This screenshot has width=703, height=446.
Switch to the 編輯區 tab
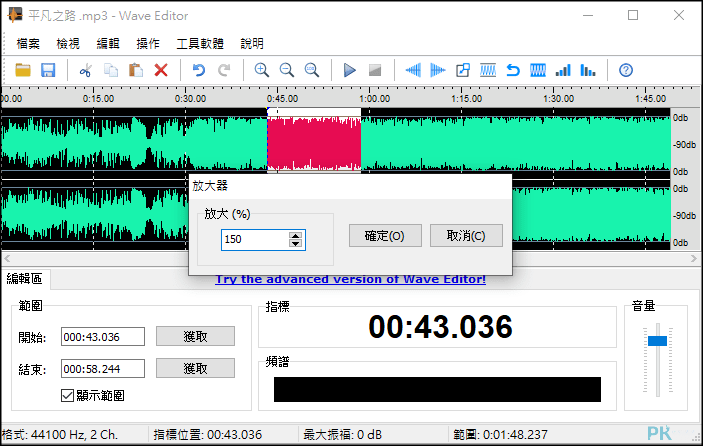24,279
